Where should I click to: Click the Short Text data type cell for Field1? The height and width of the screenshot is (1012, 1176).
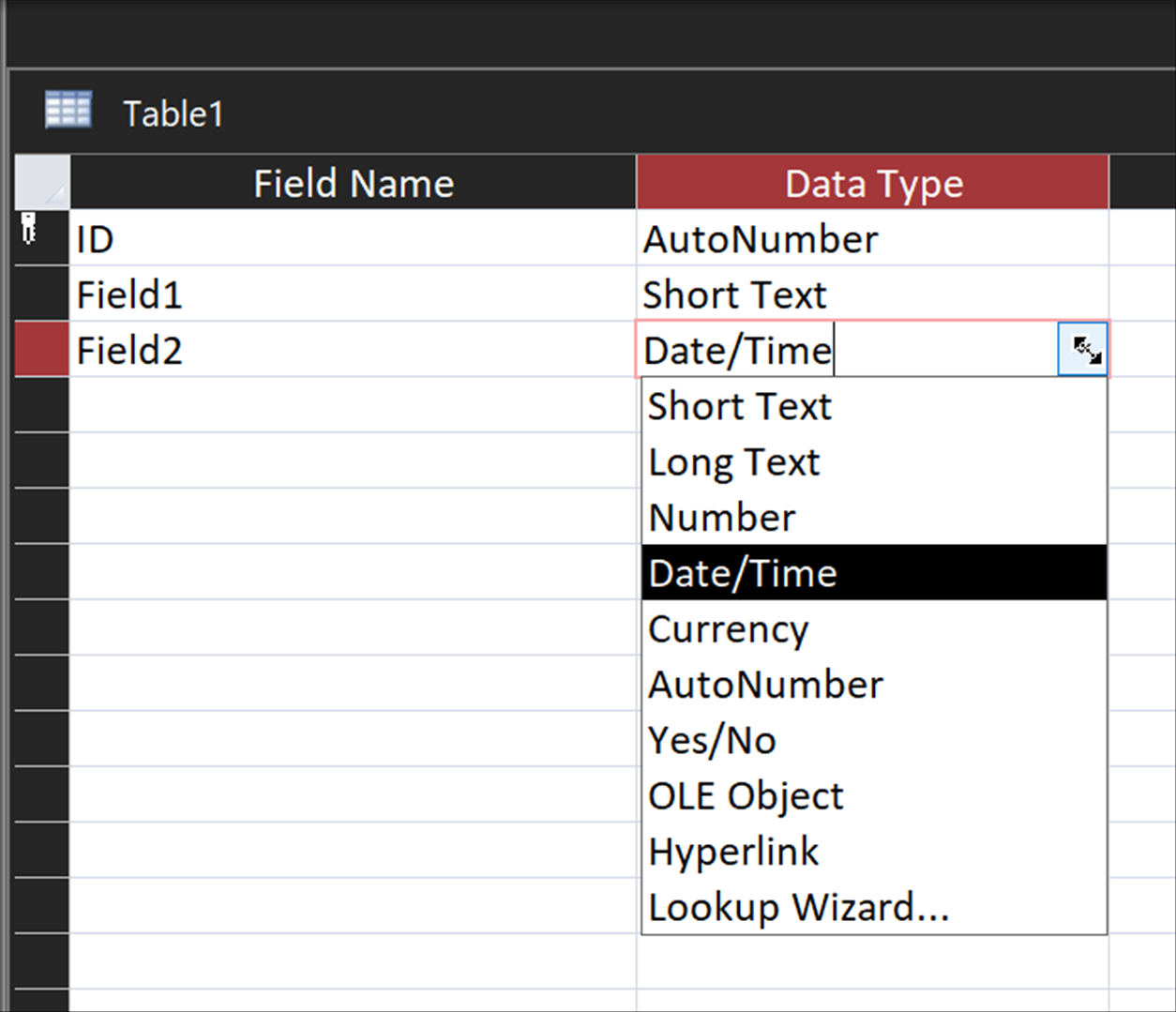(x=872, y=295)
